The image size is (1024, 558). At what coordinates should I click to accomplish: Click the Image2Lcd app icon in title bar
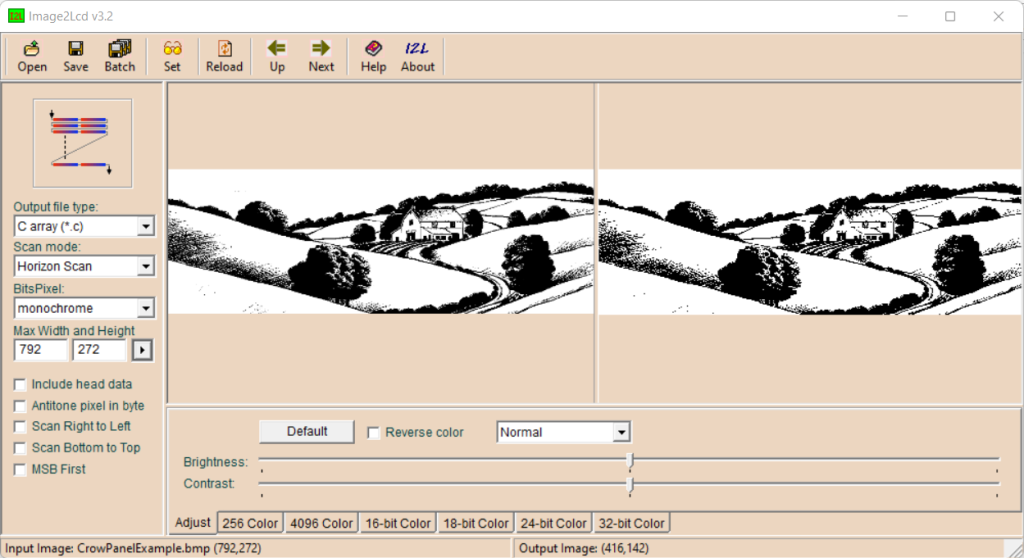16,16
